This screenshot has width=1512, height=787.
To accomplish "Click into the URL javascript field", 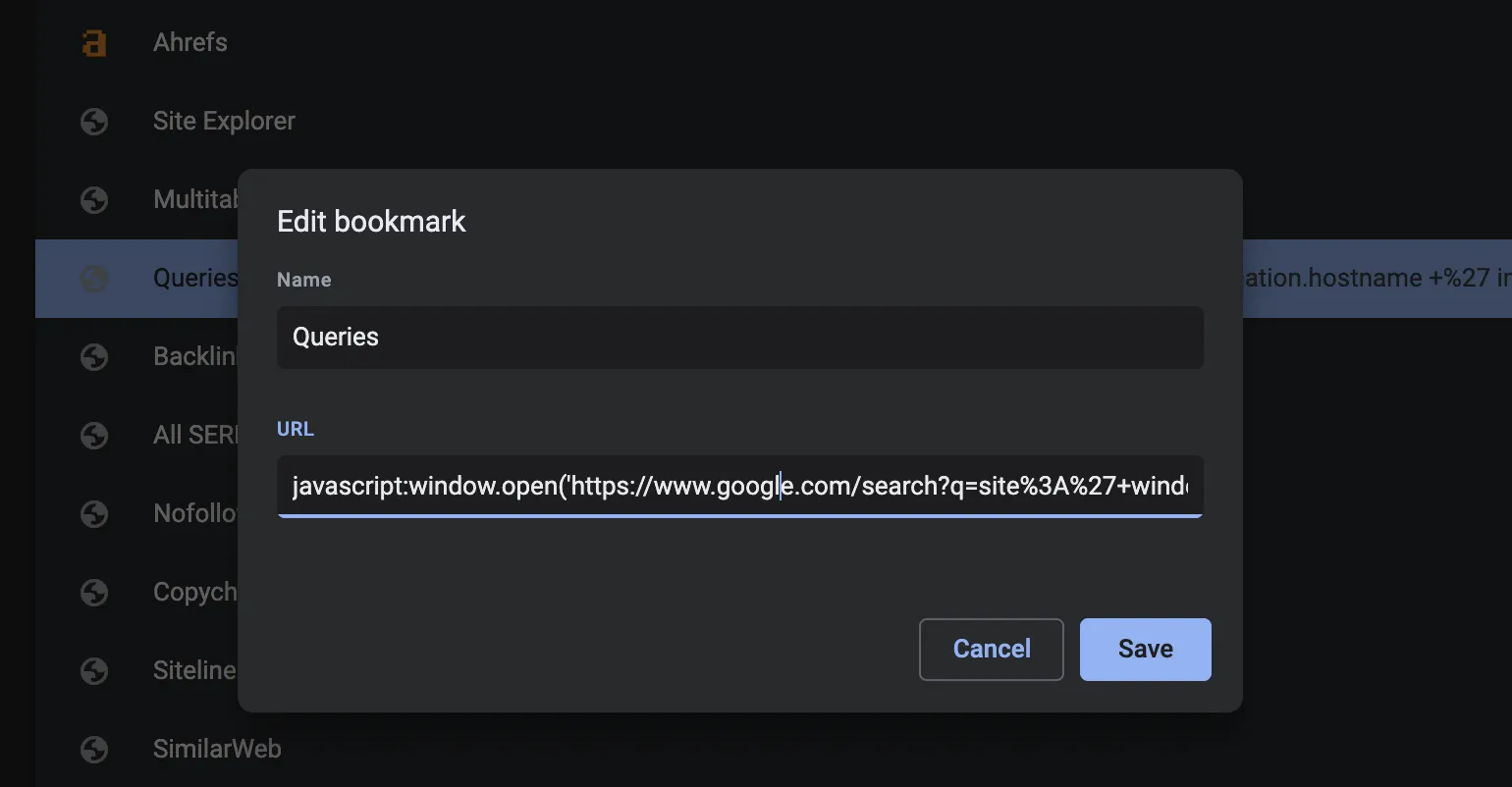I will [740, 487].
